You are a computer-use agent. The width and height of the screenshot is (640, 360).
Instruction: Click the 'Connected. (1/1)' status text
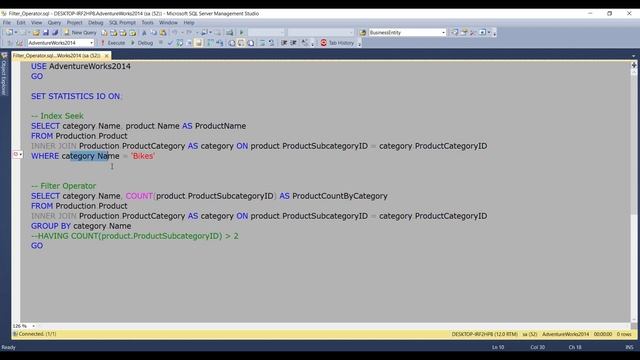click(x=38, y=334)
